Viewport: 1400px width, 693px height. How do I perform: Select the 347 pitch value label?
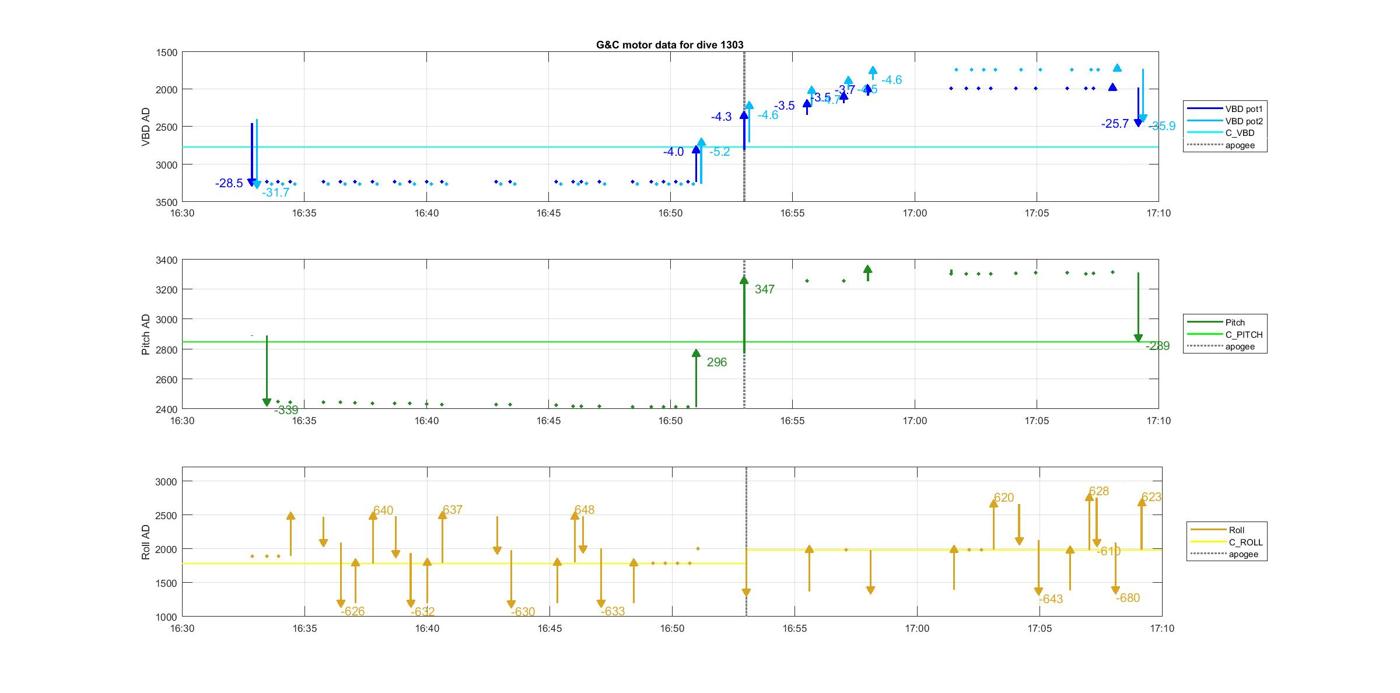tap(764, 289)
